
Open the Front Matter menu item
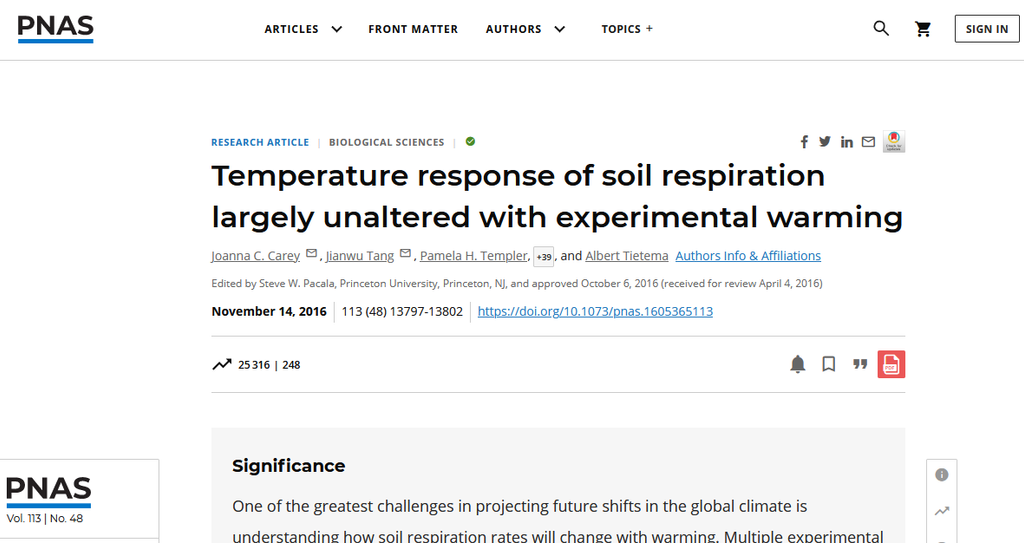point(413,29)
